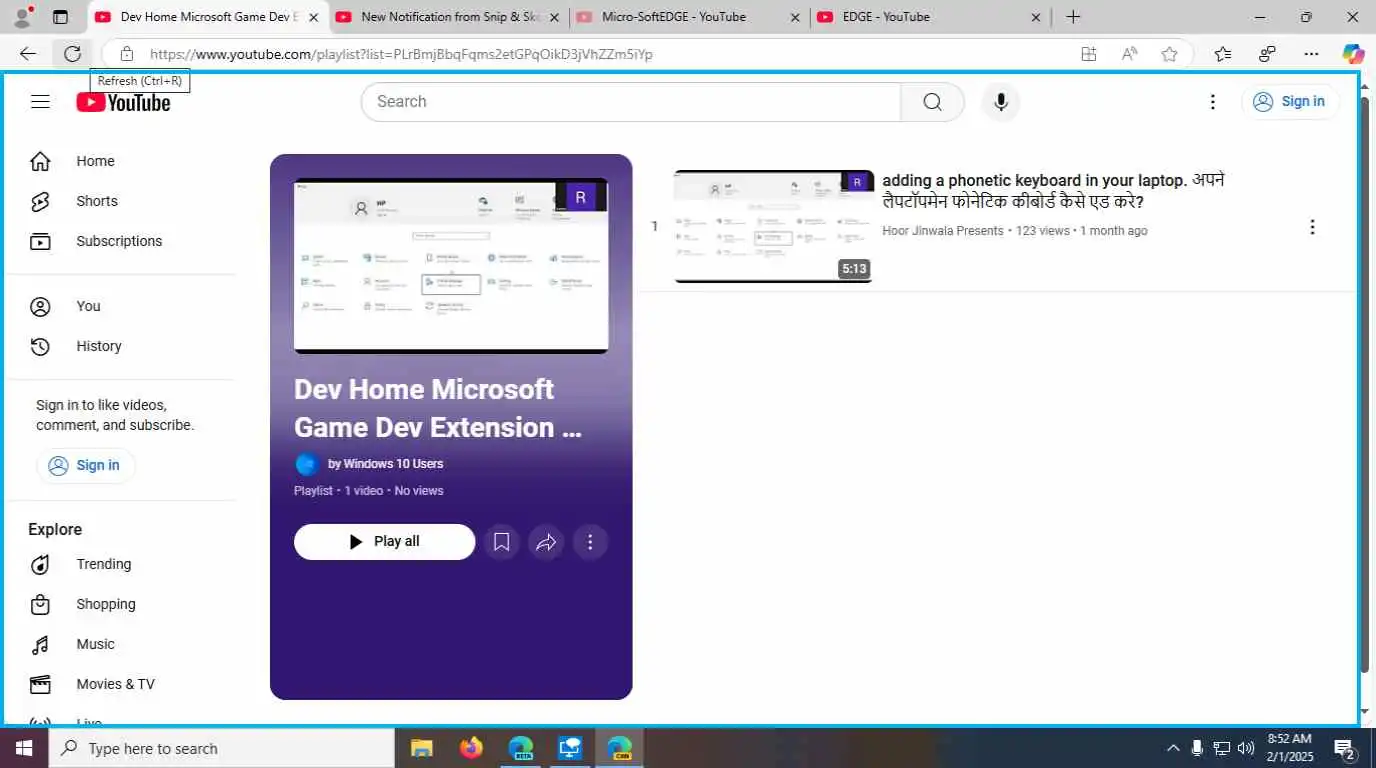Save playlist with bookmark icon

coord(502,542)
